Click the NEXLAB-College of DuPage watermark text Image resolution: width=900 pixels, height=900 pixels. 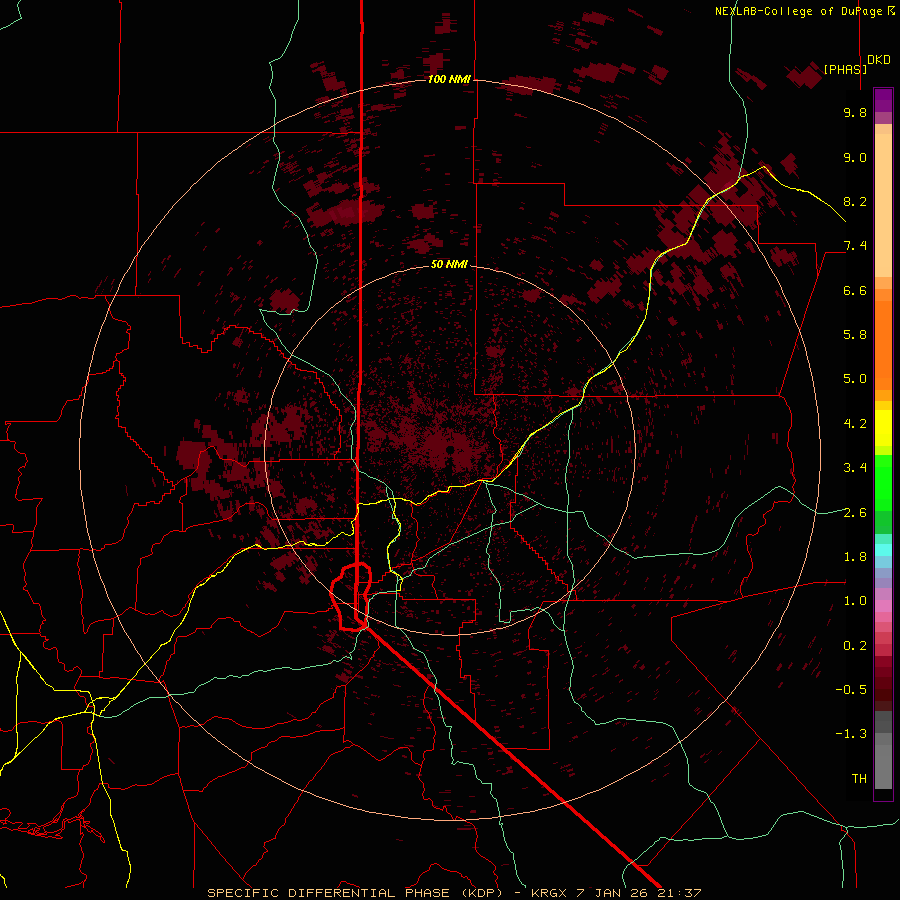click(798, 11)
